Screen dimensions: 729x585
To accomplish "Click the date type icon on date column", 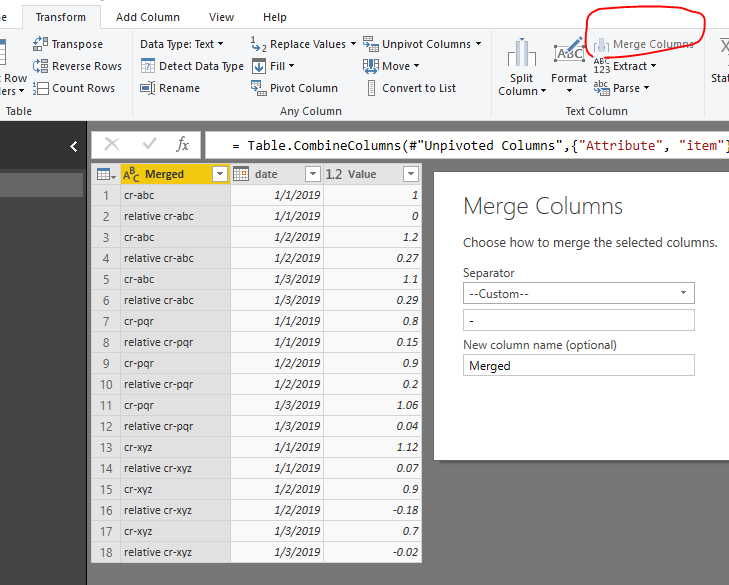I will [241, 174].
